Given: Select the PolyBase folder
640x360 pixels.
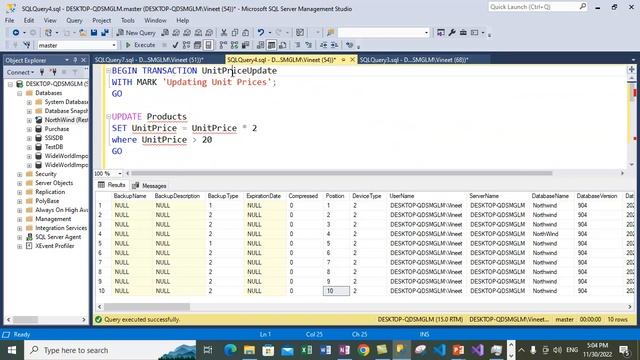Looking at the screenshot, I should tap(47, 201).
